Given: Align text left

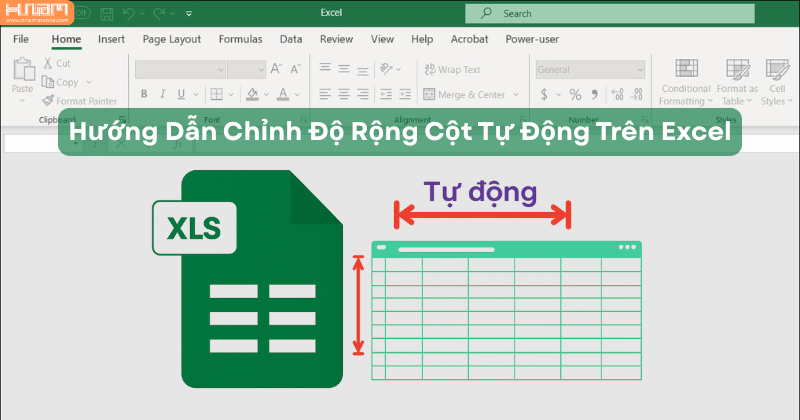Looking at the screenshot, I should (x=325, y=94).
